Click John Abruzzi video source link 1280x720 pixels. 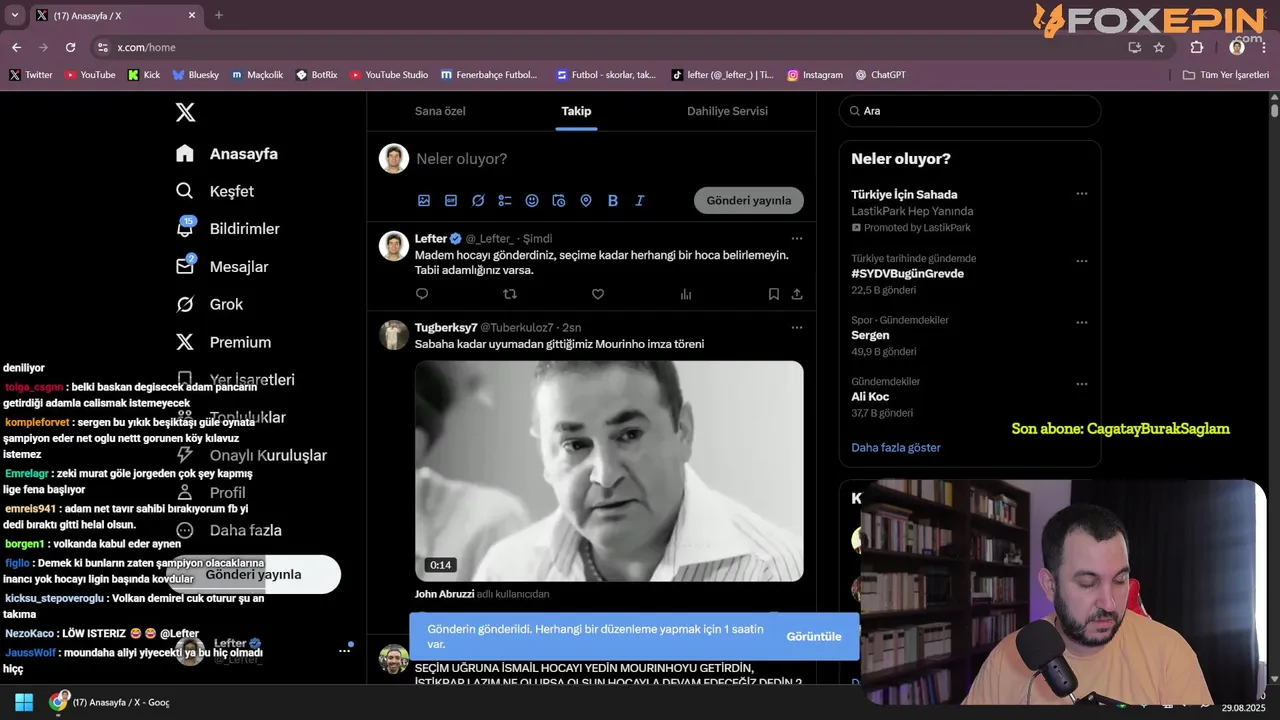click(444, 594)
